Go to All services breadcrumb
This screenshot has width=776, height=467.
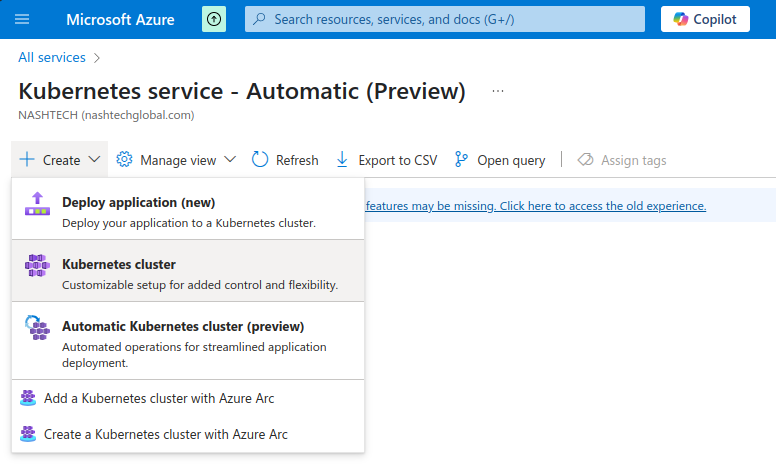[52, 58]
